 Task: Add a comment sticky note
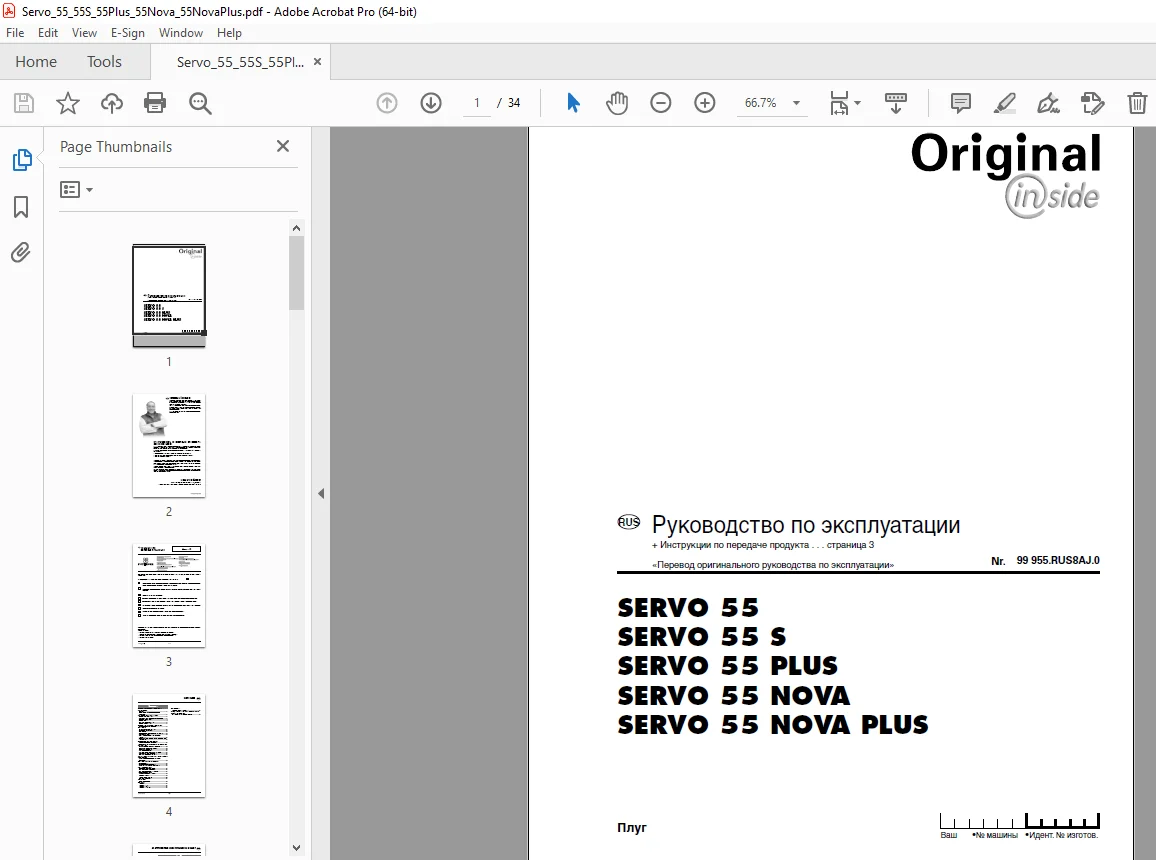point(961,103)
